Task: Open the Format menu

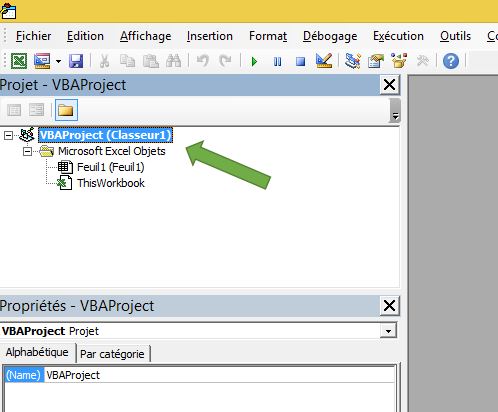Action: point(268,36)
